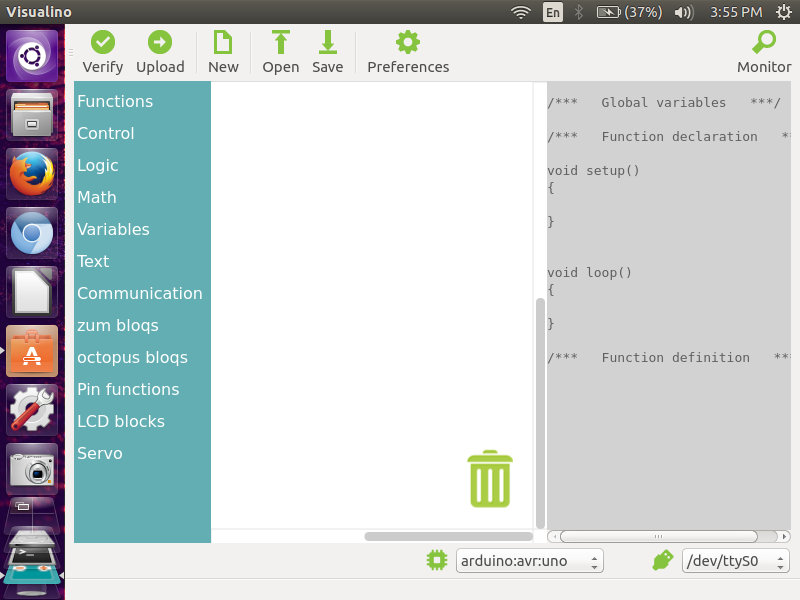Click the code panel horizontal scrollbar thumb
The height and width of the screenshot is (600, 800).
[659, 536]
